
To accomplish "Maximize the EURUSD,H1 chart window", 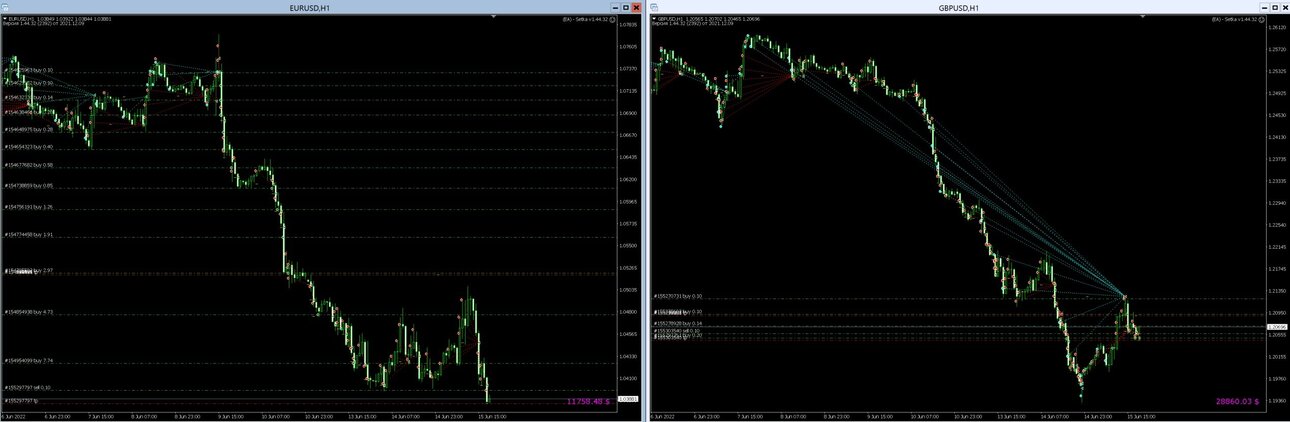I will coord(625,7).
